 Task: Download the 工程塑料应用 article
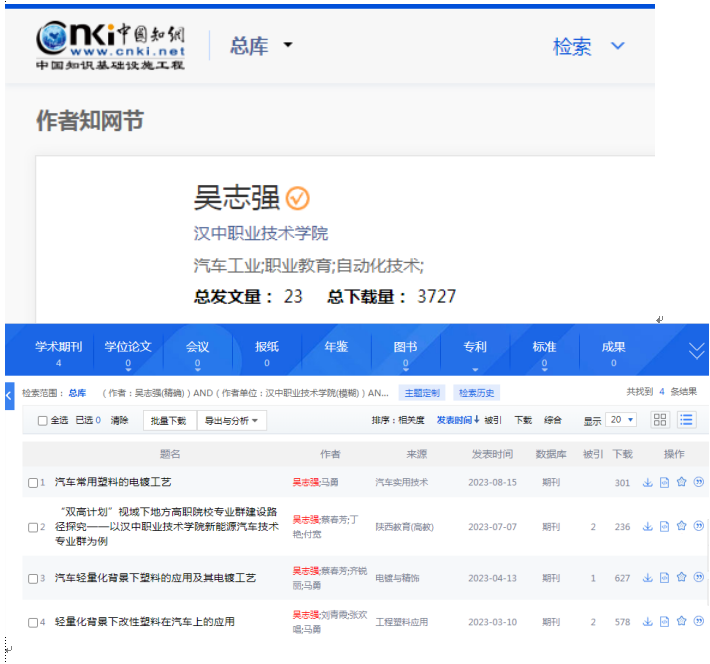[648, 621]
